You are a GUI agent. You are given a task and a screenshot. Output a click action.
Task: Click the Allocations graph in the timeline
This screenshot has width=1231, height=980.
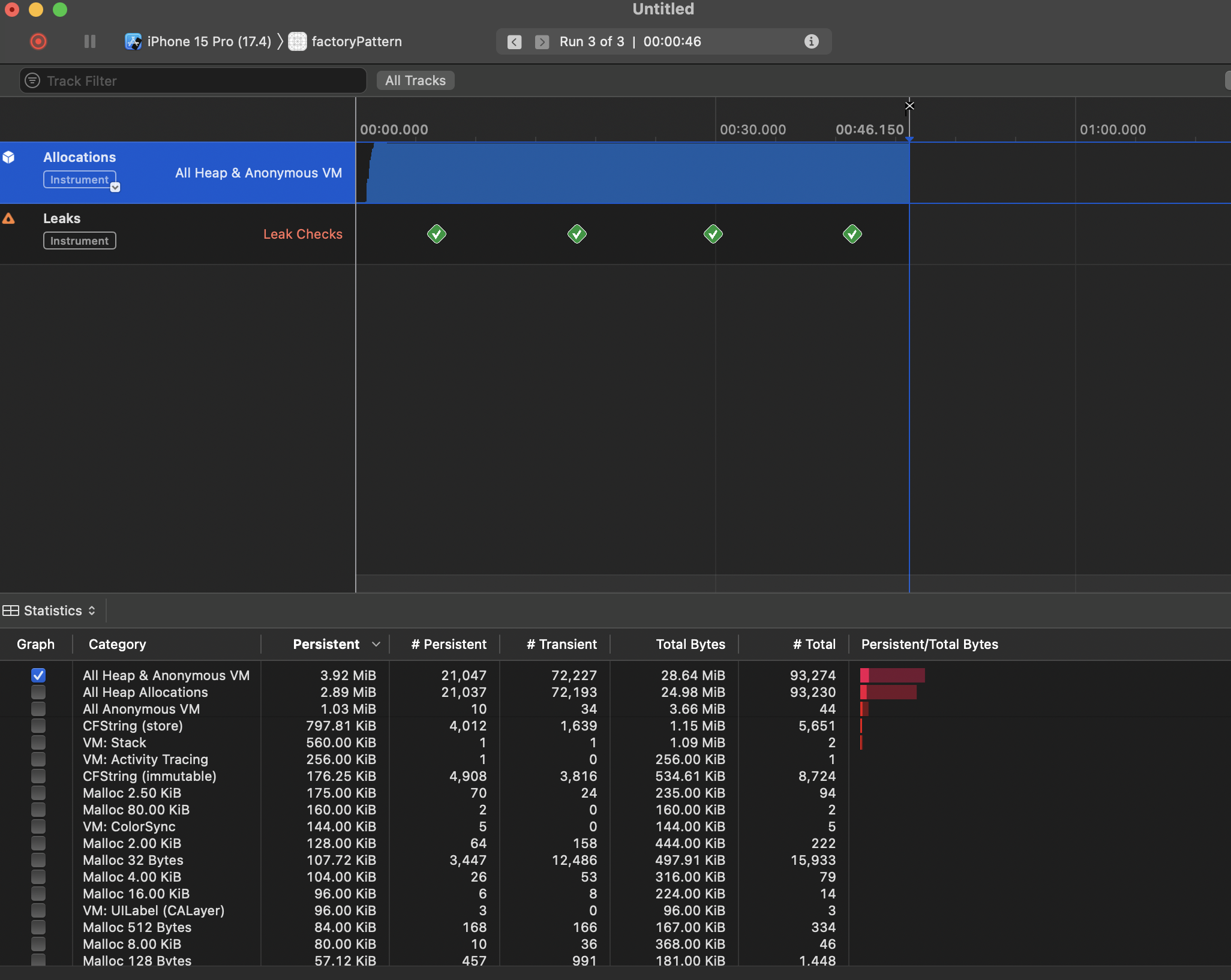[x=638, y=173]
